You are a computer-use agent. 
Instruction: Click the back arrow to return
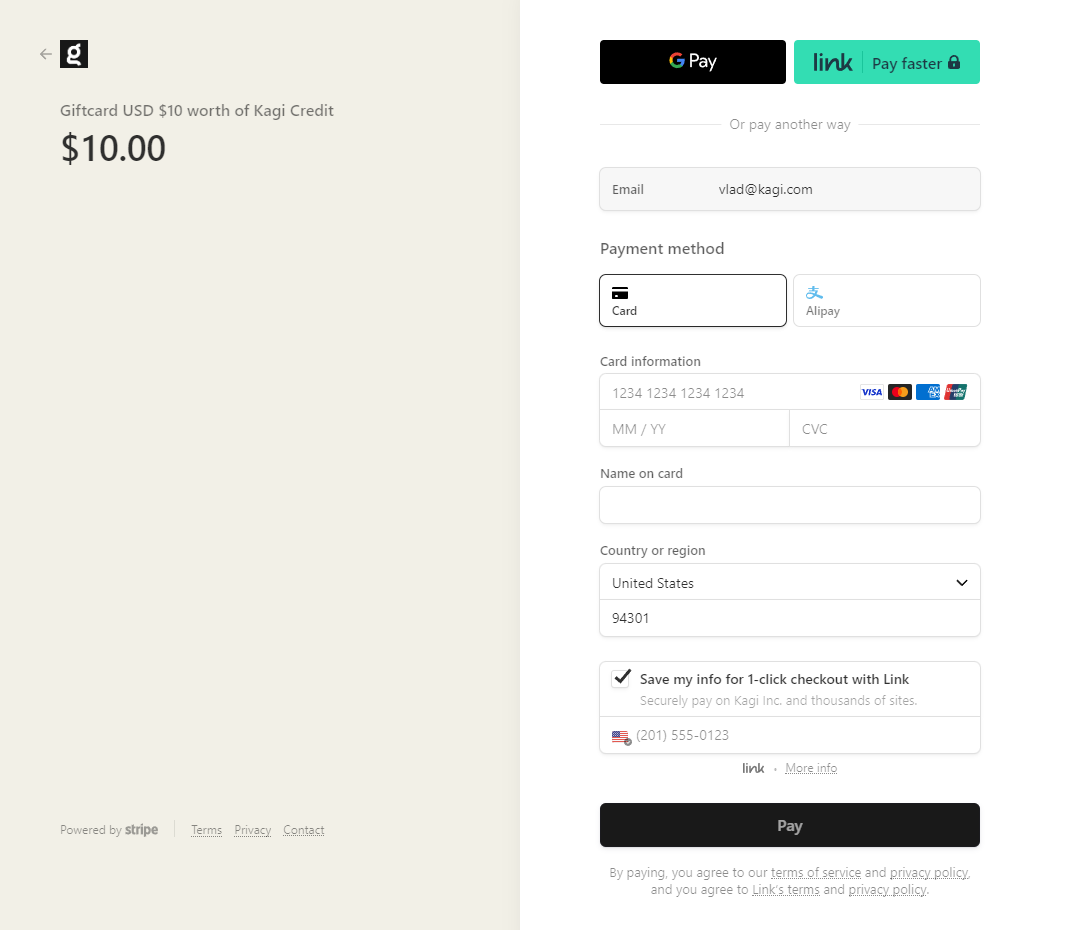tap(45, 55)
